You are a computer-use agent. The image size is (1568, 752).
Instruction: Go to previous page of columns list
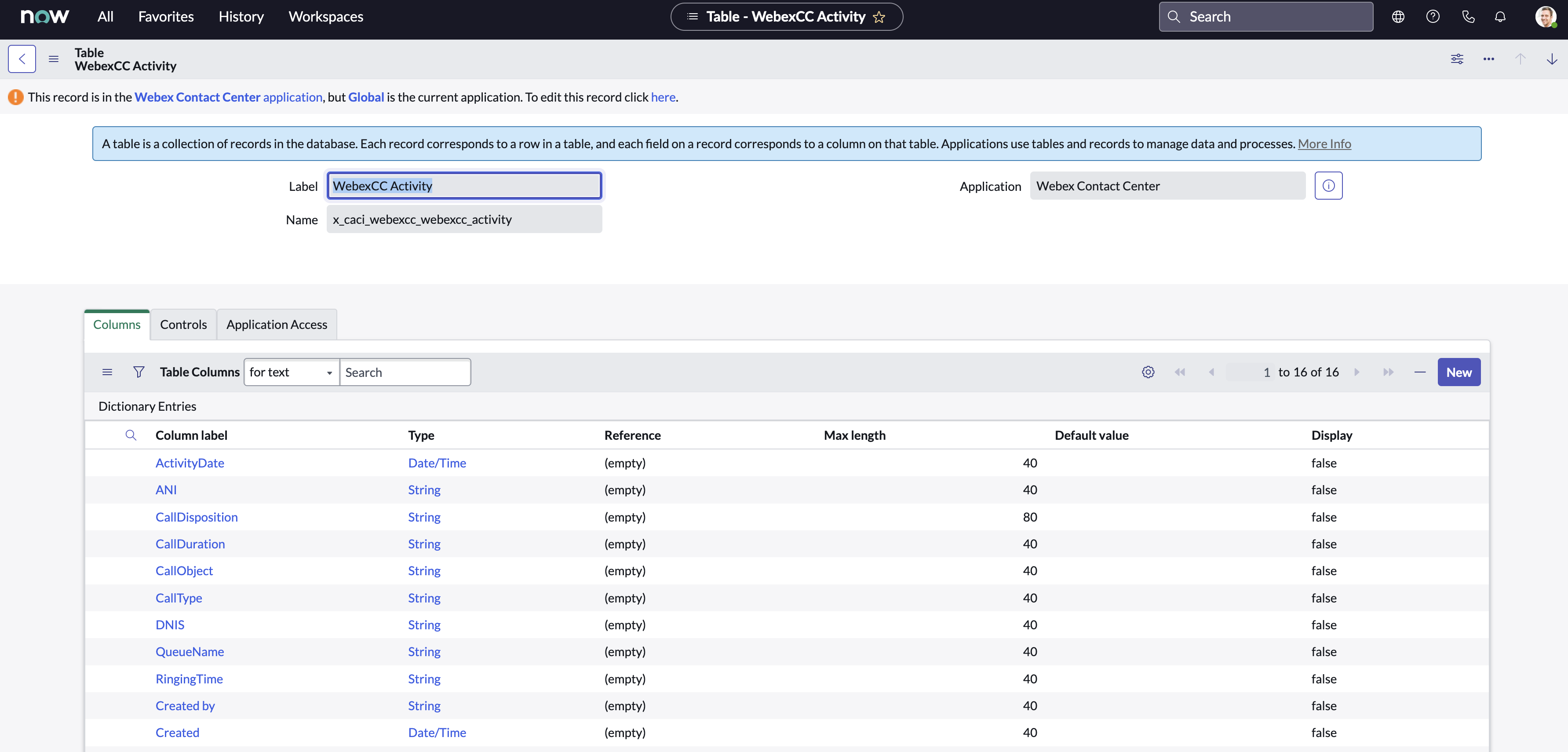click(1211, 372)
